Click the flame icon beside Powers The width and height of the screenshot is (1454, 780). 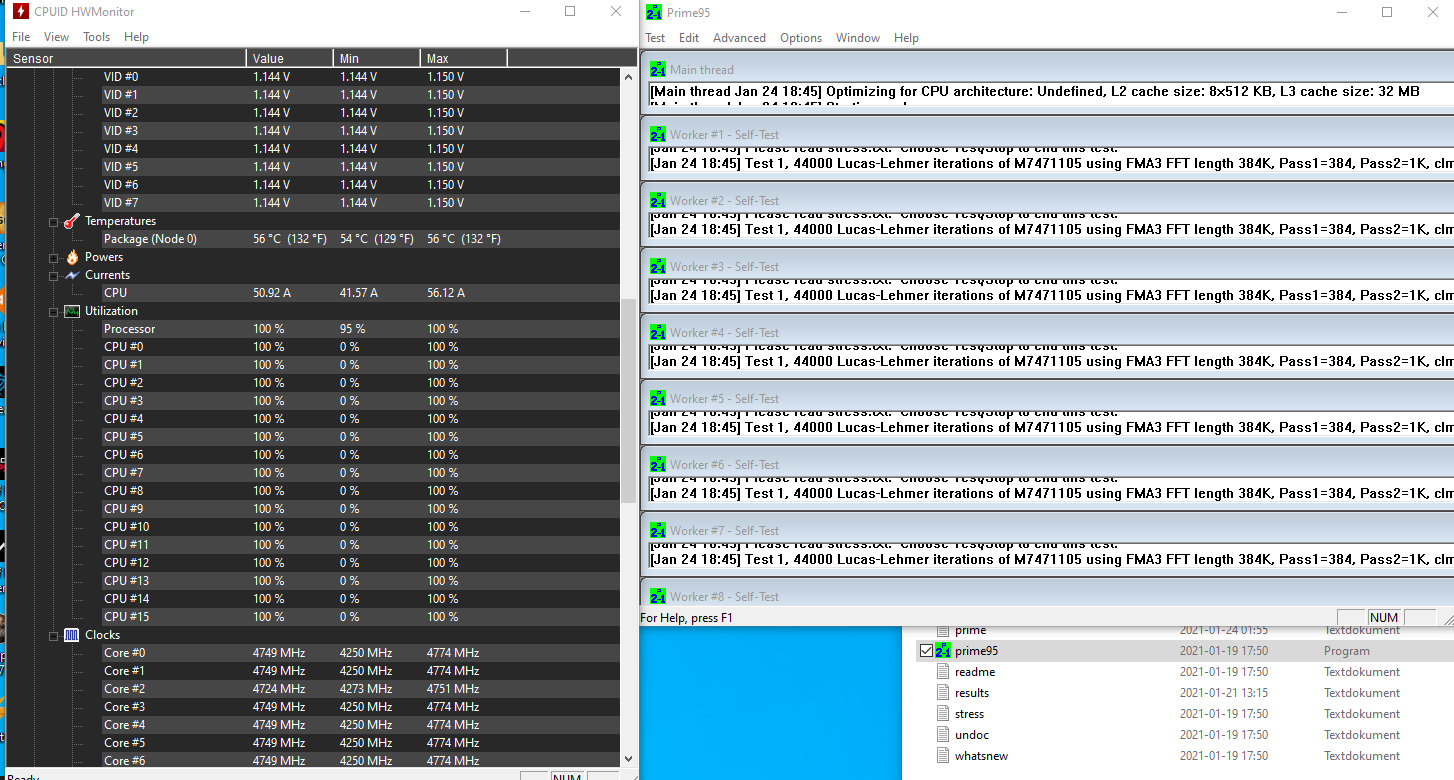coord(72,257)
